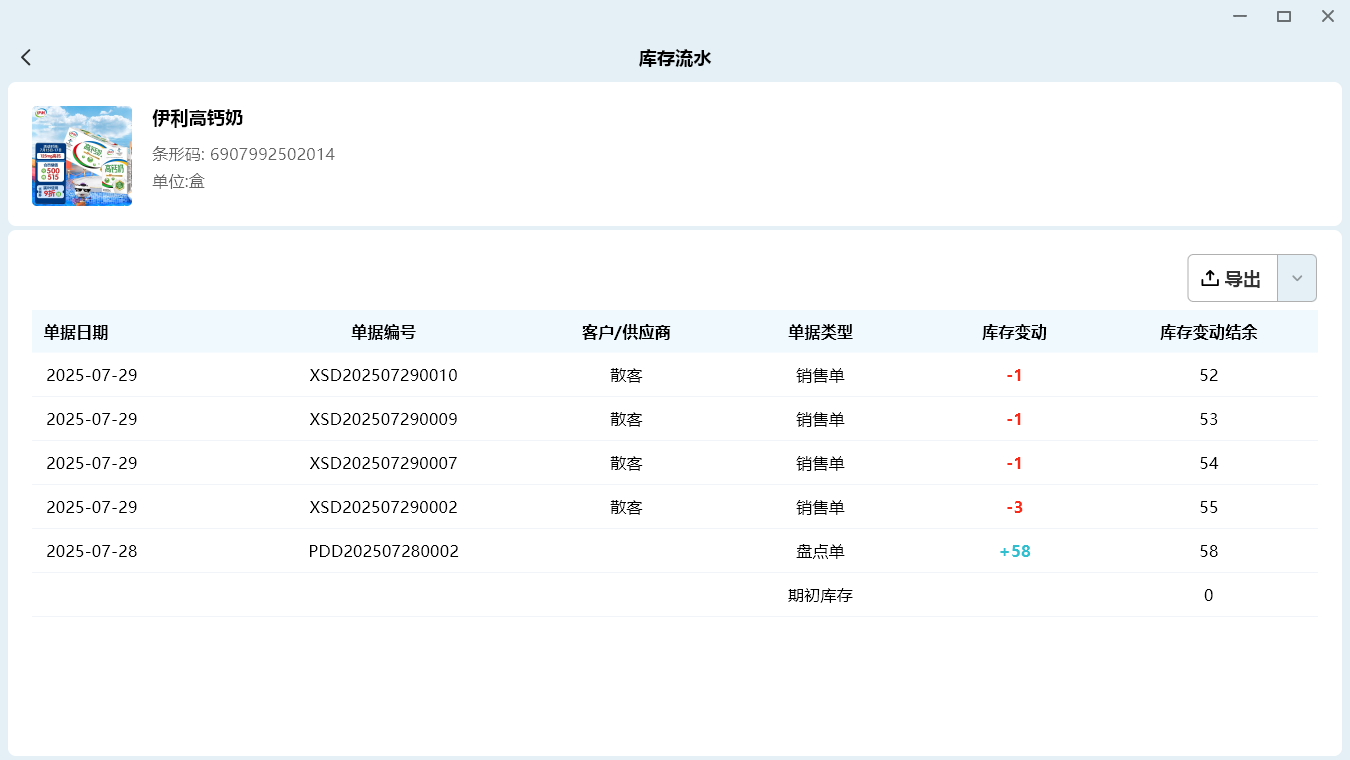Click the date in the XSD202507290002 row
The width and height of the screenshot is (1350, 760).
pyautogui.click(x=92, y=508)
